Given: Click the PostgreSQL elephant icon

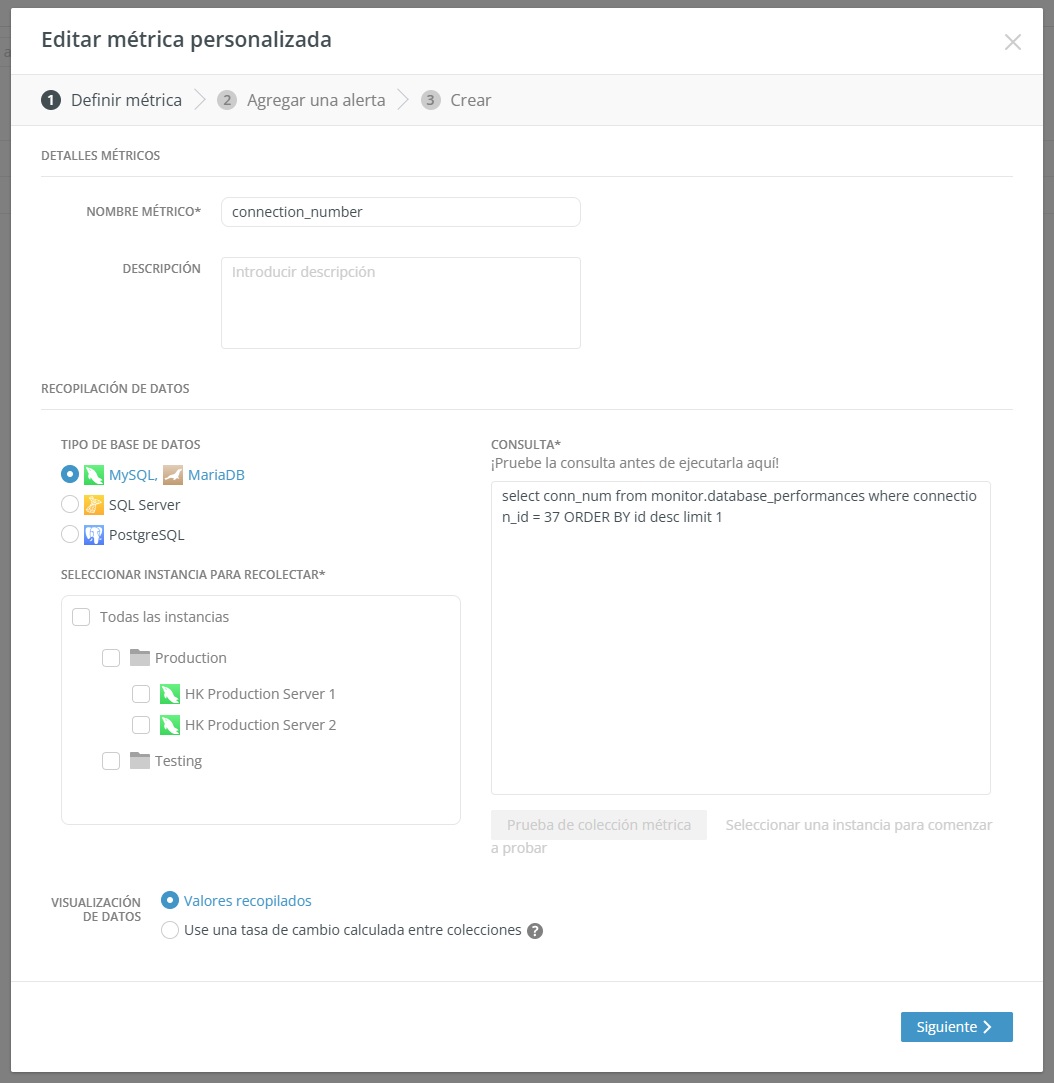Looking at the screenshot, I should coord(94,535).
